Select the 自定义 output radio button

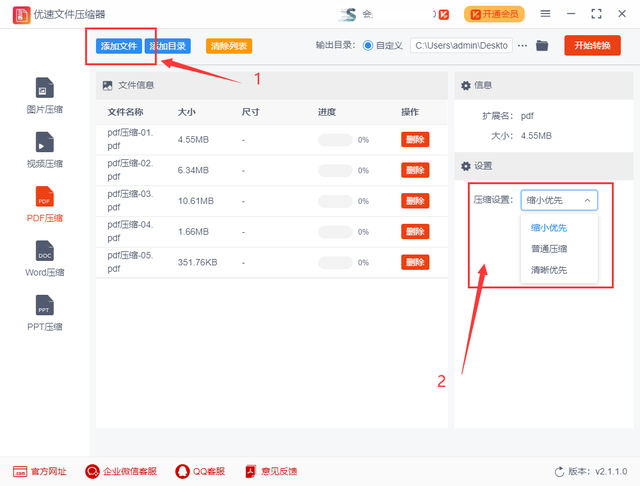[x=367, y=45]
